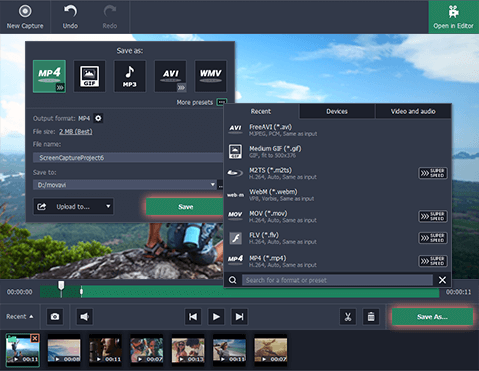Focus the Search for a format field
479x371 pixels.
[337, 280]
